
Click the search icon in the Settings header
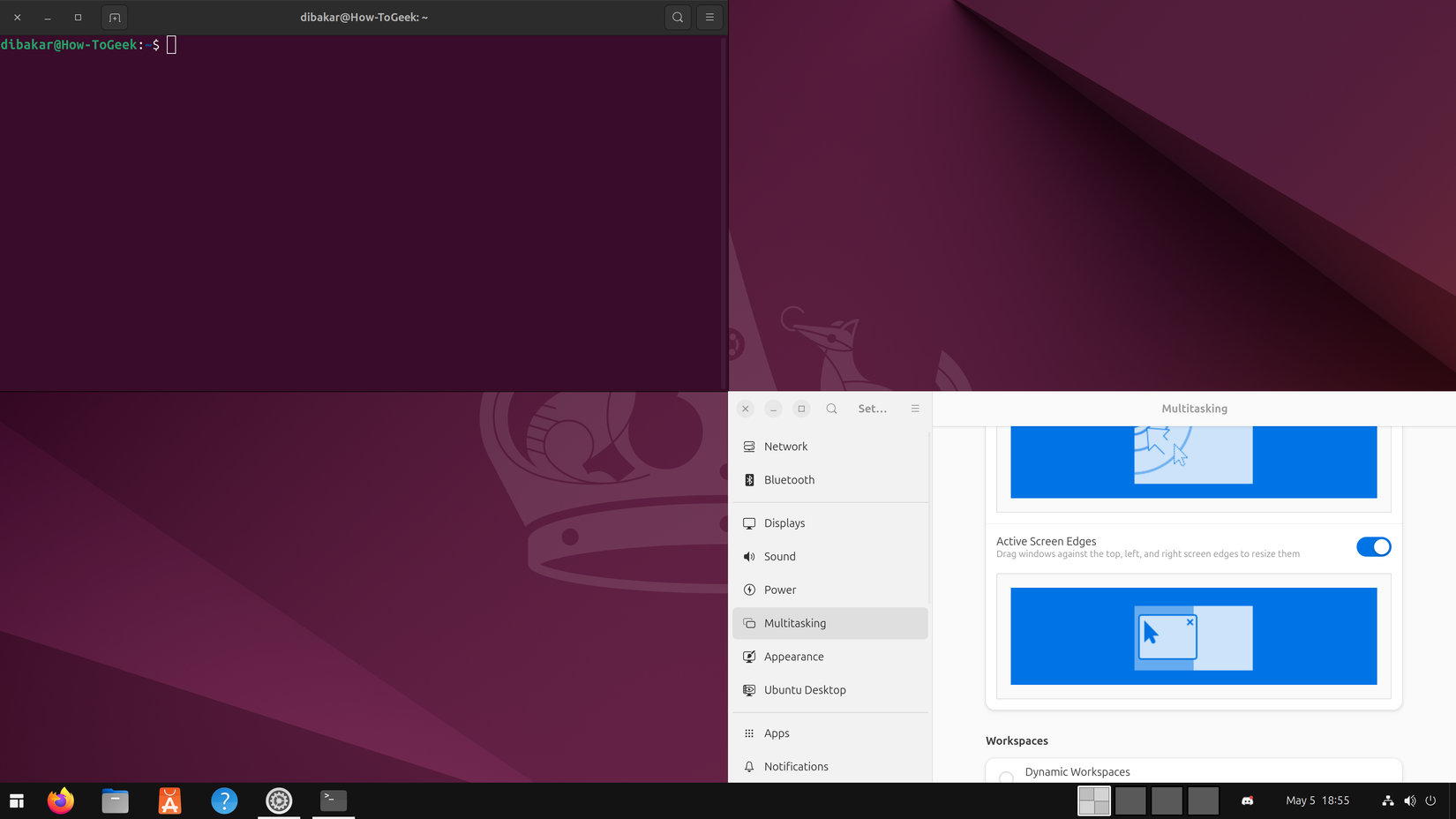(x=831, y=408)
